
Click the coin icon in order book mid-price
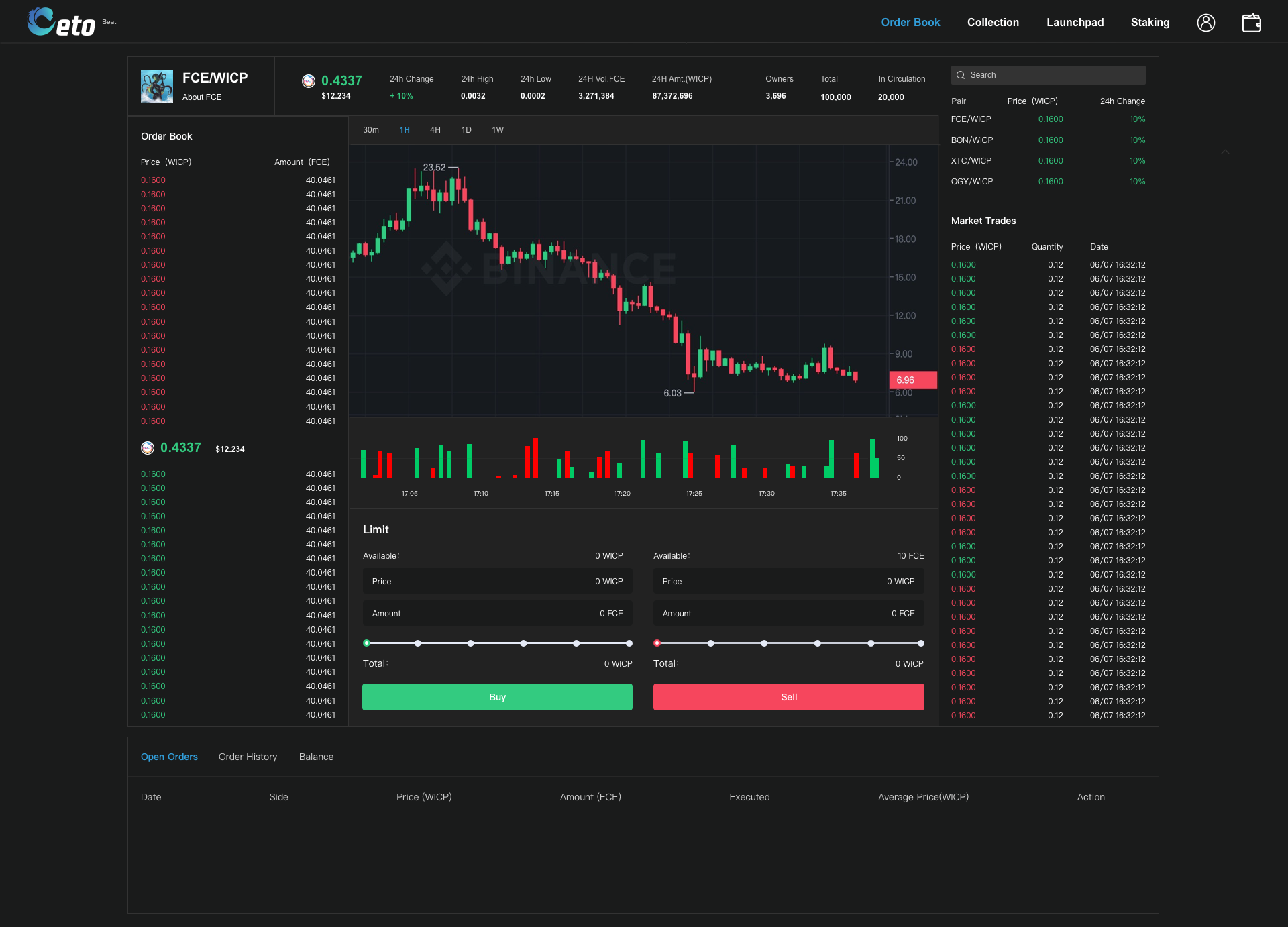148,448
